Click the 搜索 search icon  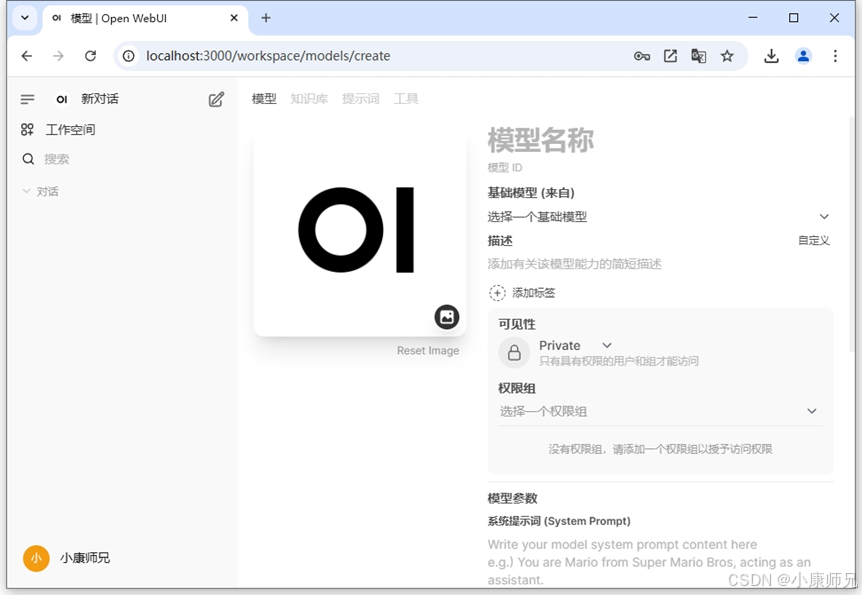click(x=28, y=158)
